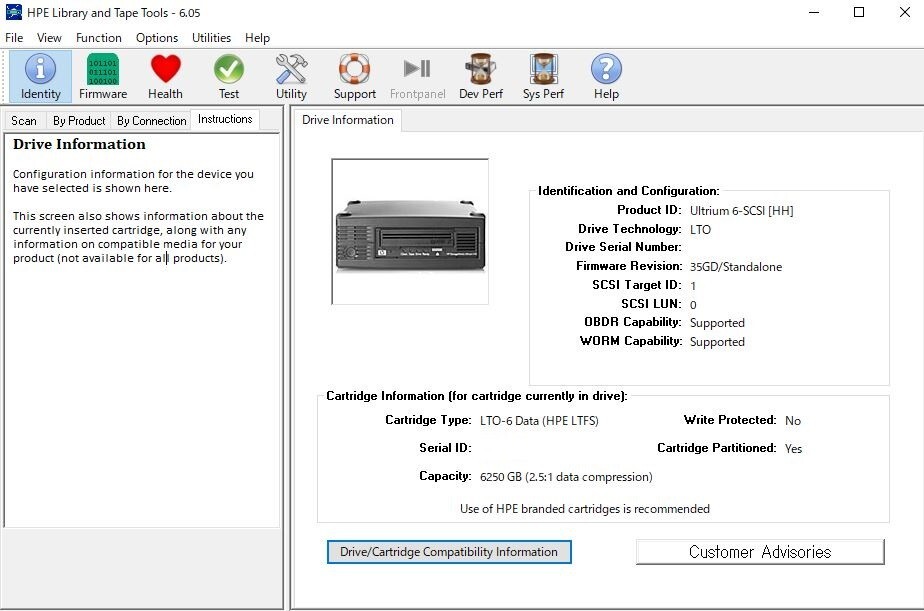Open the Help menu in menu bar
Viewport: 924px width, 611px height.
(258, 38)
